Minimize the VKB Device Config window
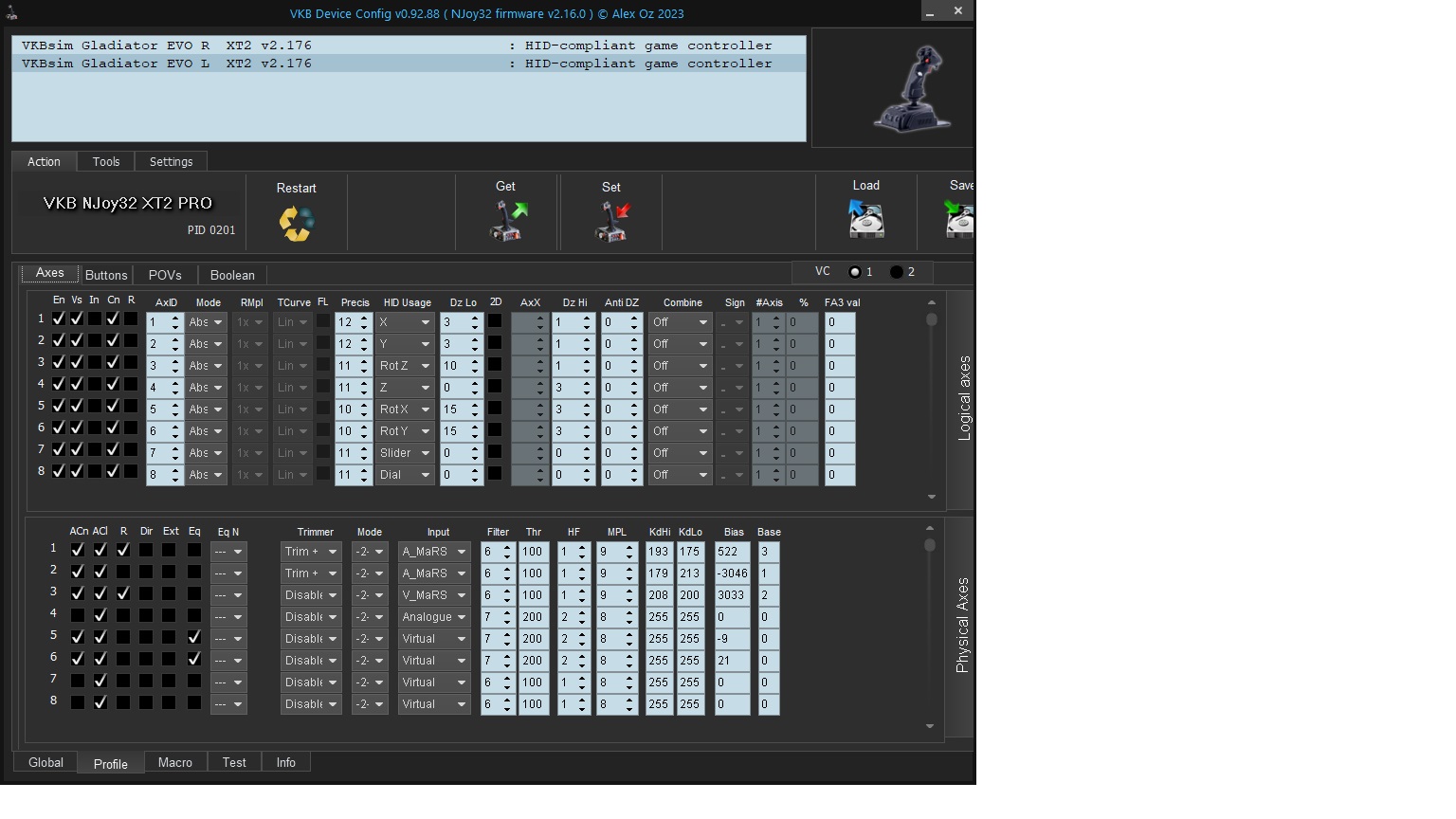The image size is (1456, 819). 930,11
